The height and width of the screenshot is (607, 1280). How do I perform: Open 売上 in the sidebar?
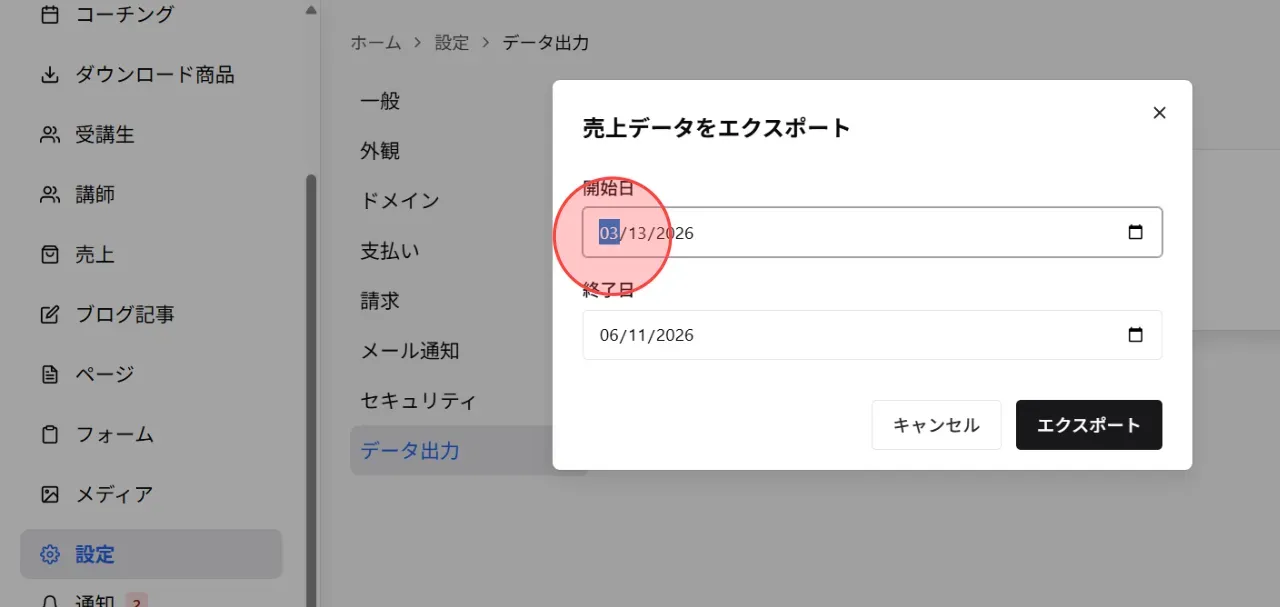[x=95, y=255]
